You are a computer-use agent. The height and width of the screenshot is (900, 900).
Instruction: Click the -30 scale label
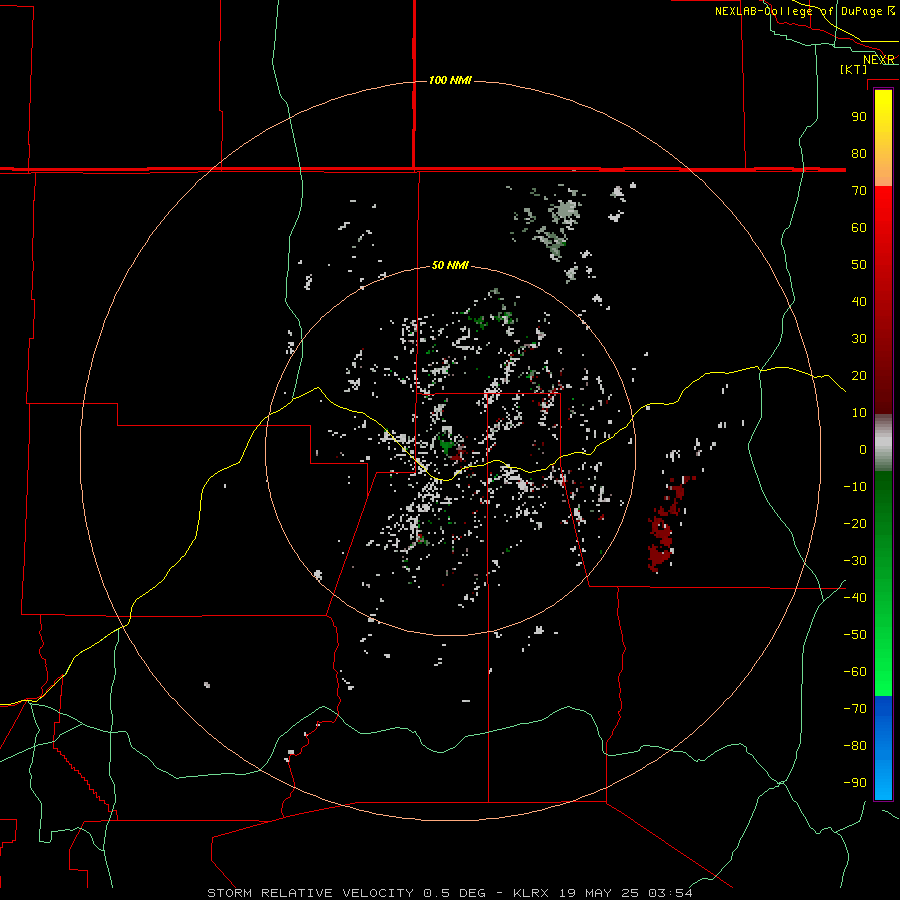coord(855,561)
